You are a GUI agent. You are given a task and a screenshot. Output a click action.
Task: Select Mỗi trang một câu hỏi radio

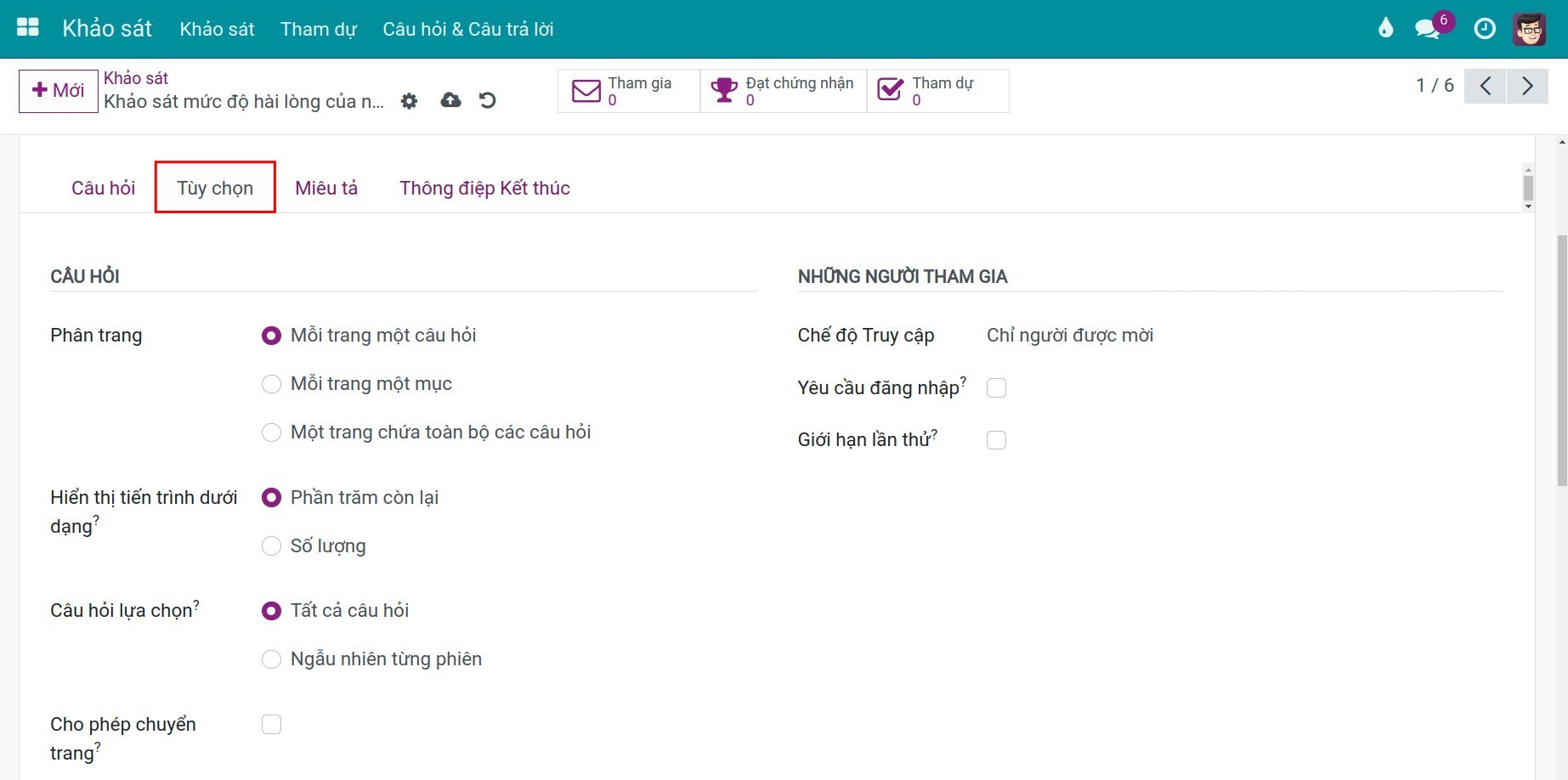(x=271, y=336)
